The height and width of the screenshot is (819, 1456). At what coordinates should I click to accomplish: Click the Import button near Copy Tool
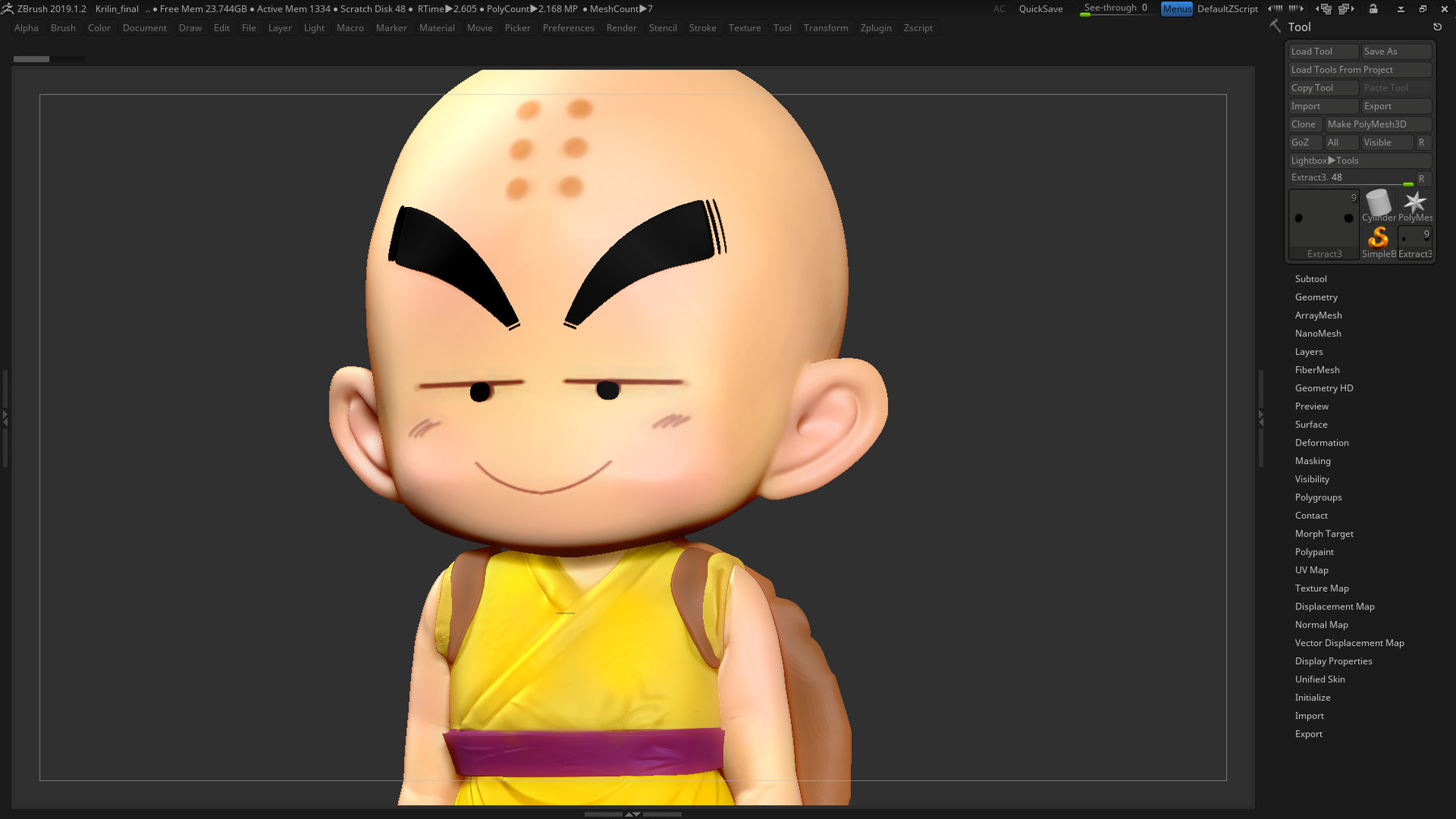tap(1323, 106)
